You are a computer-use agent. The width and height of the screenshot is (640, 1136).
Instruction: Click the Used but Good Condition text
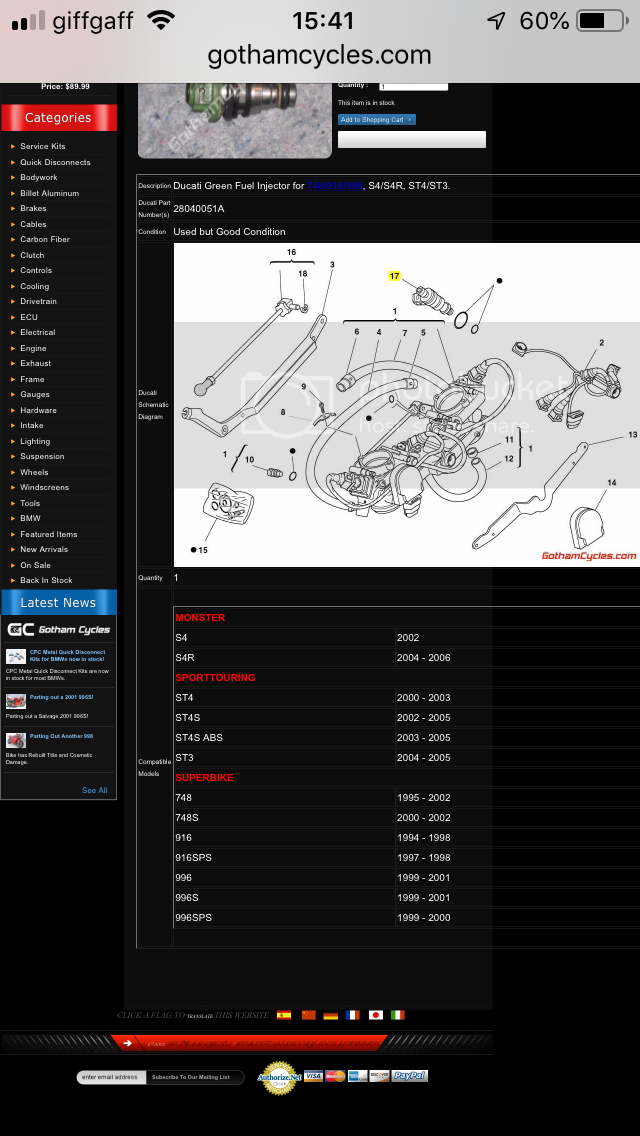229,232
